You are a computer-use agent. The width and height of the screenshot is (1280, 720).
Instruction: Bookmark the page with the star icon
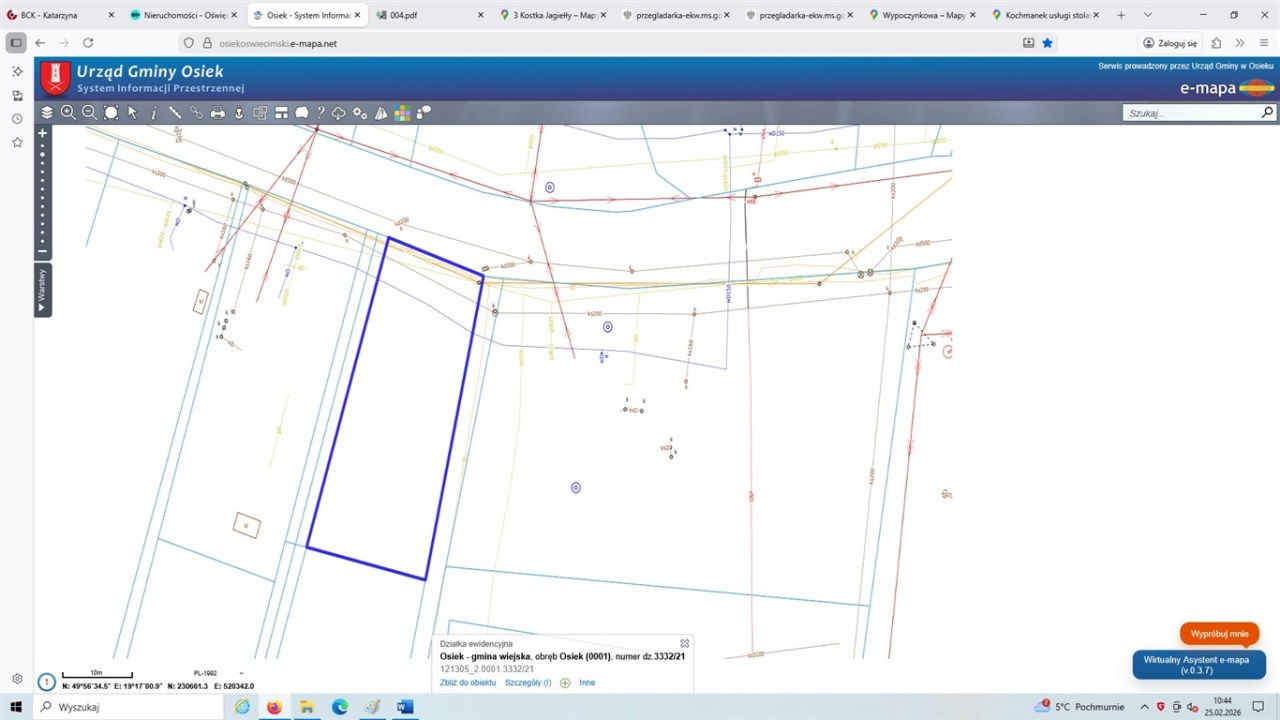pos(1047,43)
